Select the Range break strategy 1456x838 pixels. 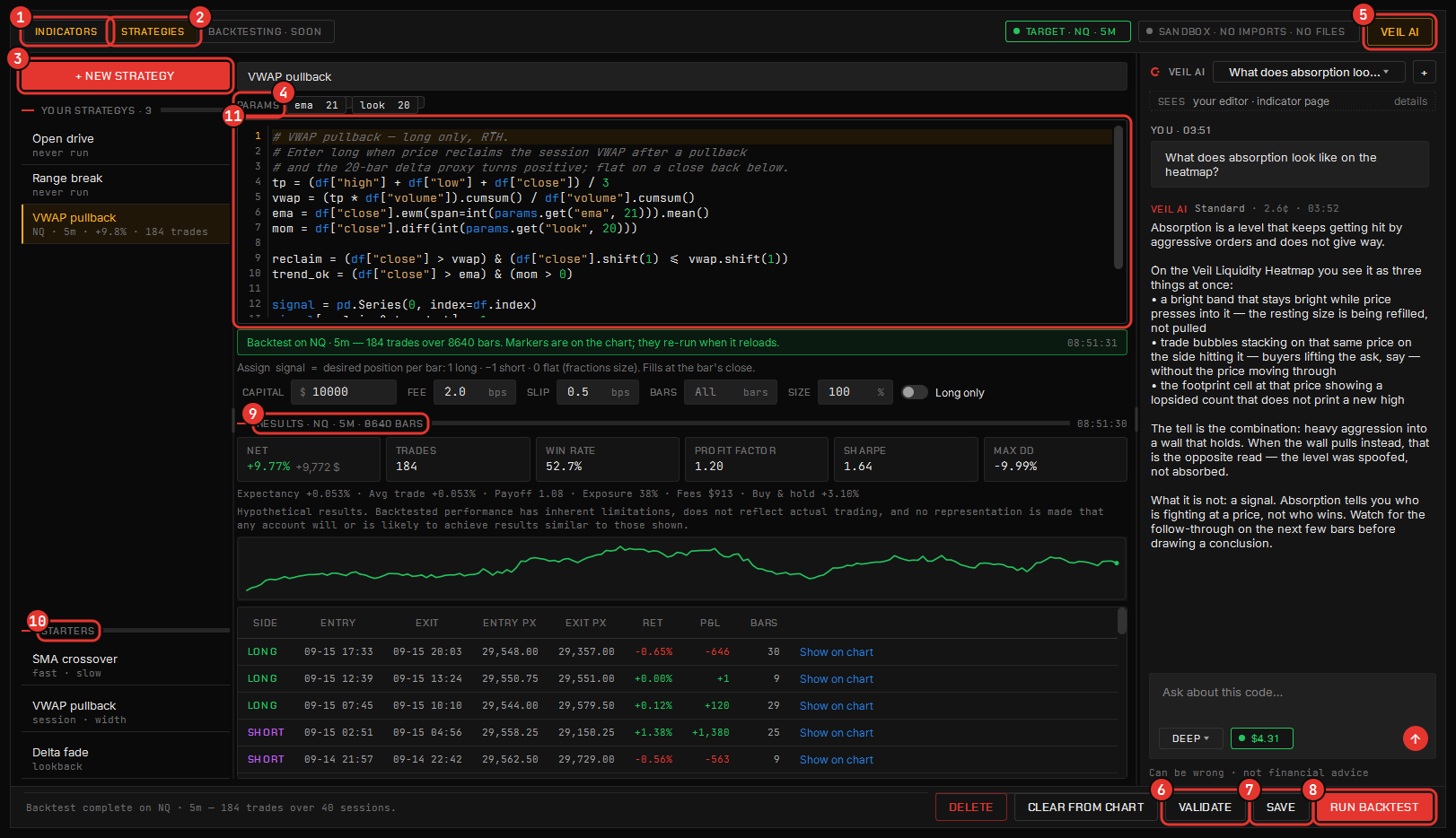(x=126, y=185)
